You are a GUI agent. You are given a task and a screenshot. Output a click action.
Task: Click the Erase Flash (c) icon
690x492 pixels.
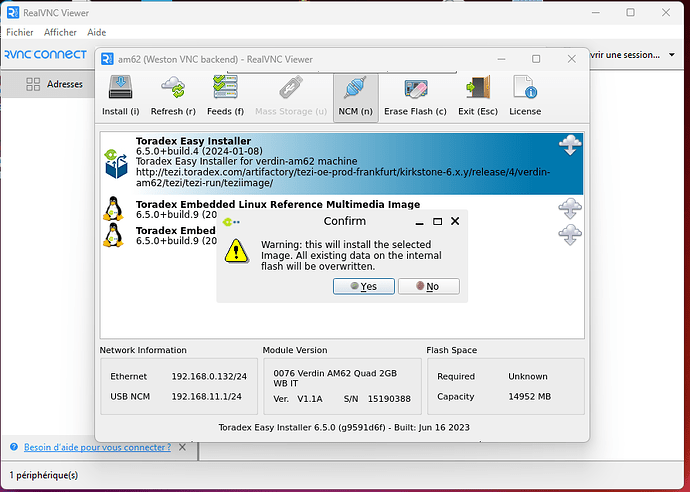tap(415, 89)
